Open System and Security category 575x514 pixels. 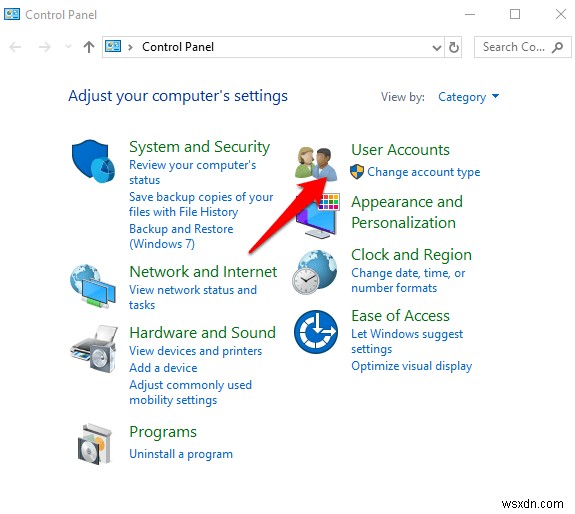point(199,147)
